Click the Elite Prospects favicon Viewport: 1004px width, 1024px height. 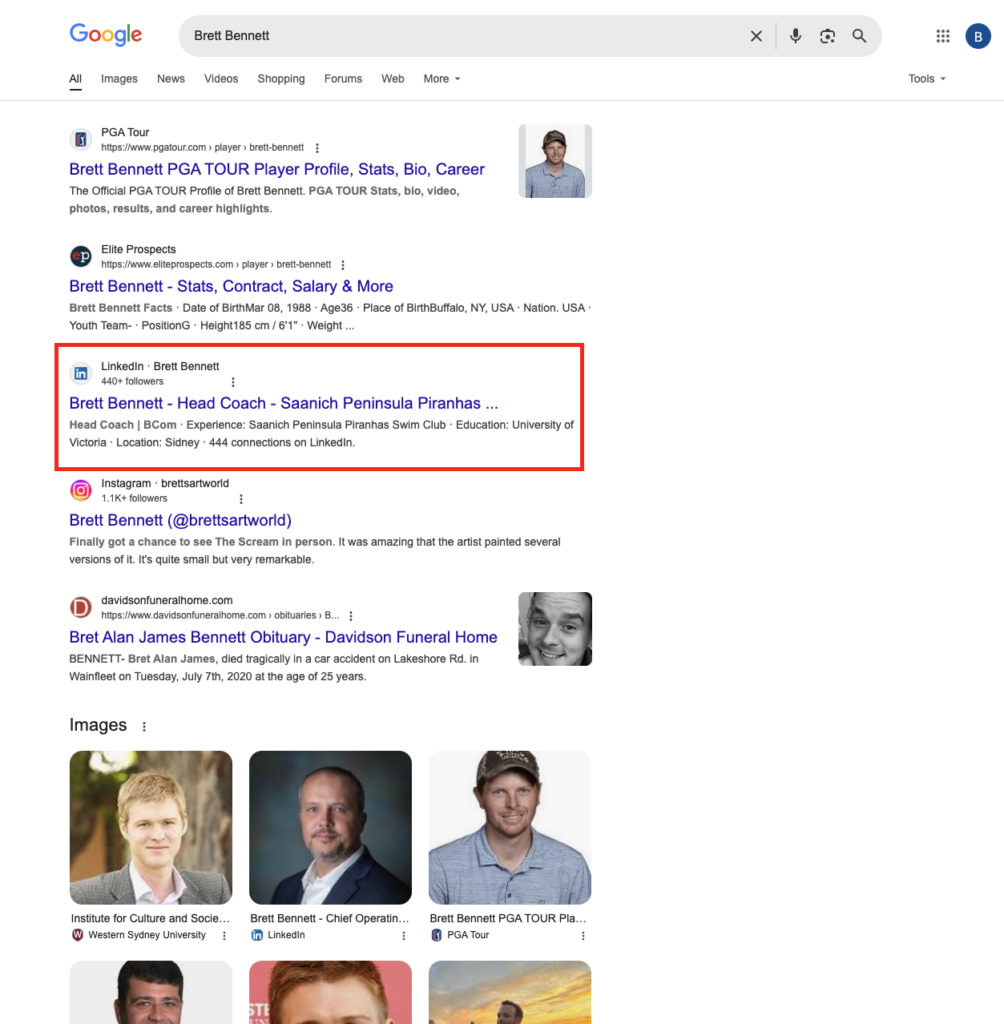(x=81, y=256)
